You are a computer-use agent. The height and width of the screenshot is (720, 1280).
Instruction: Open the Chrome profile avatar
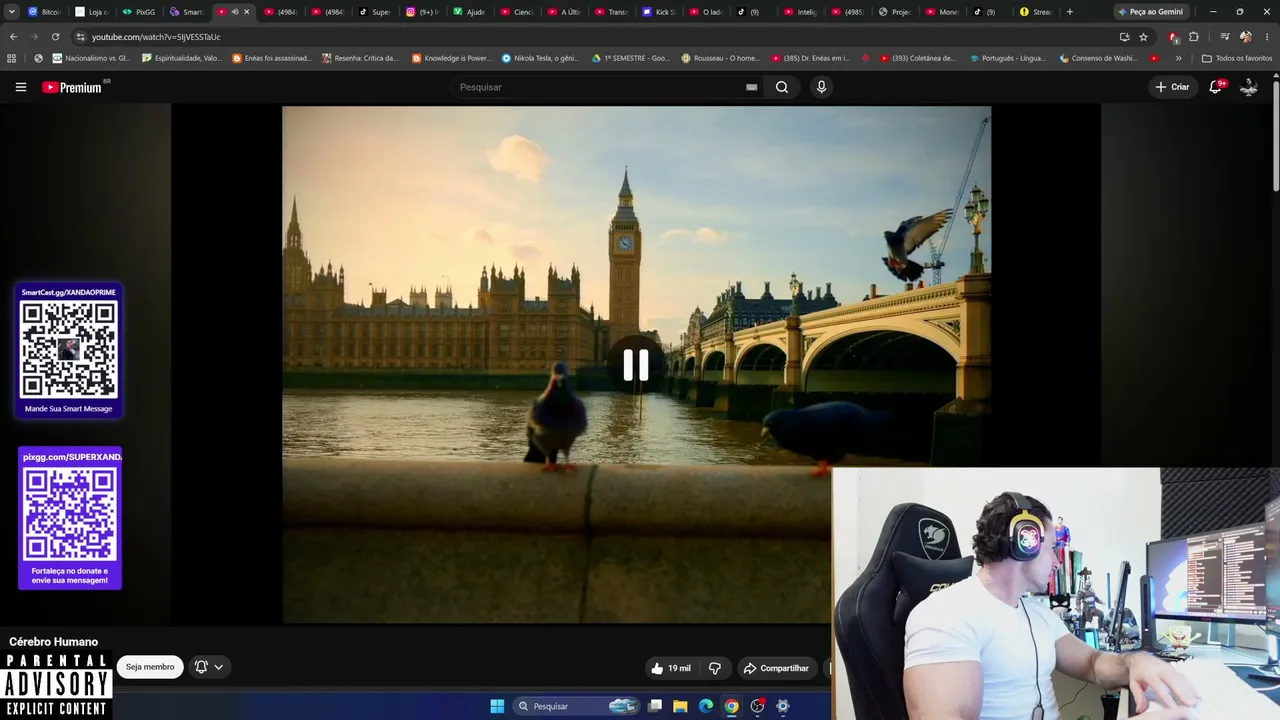click(x=1246, y=37)
